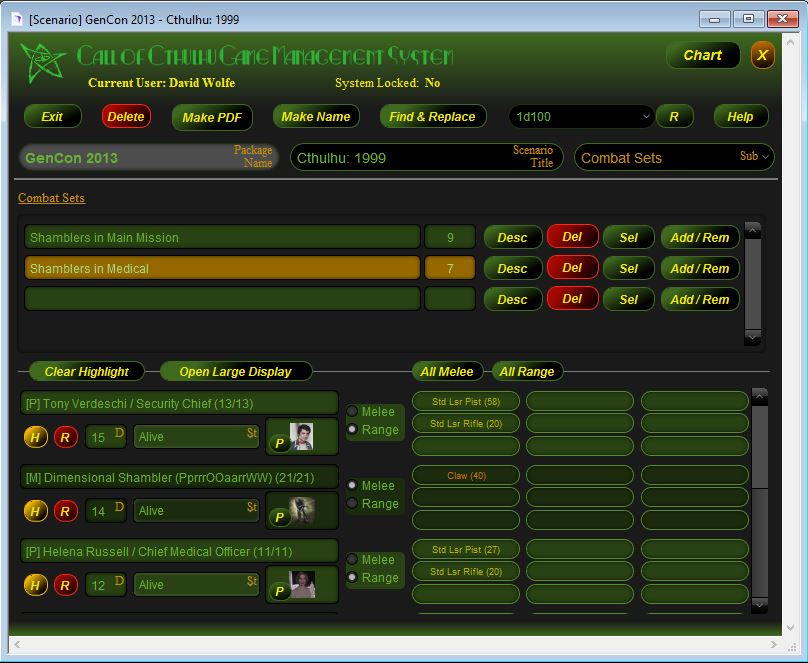Click the Make PDF button

pos(212,117)
